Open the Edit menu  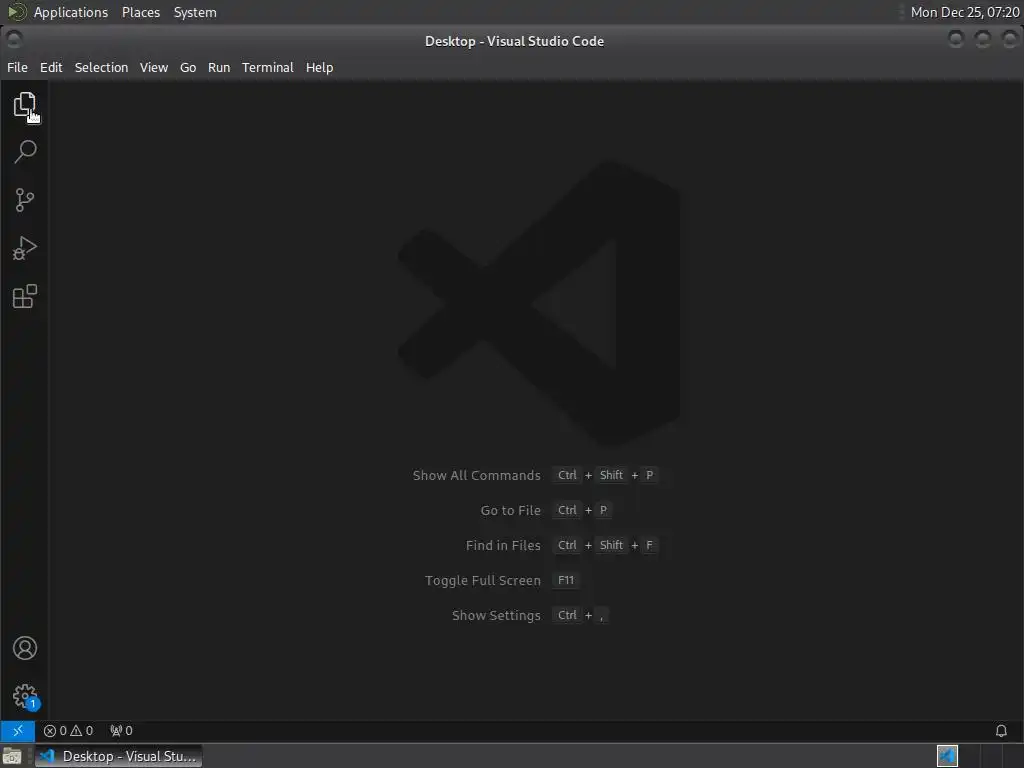51,67
